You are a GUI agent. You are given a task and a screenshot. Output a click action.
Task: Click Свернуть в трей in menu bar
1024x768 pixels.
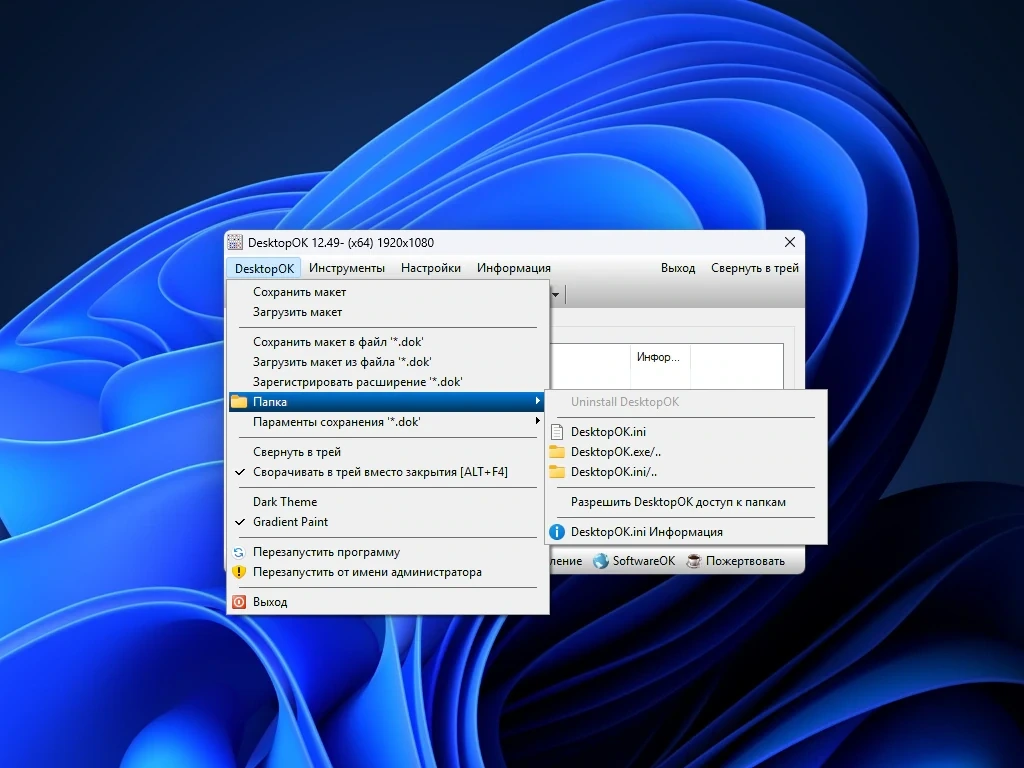click(x=755, y=268)
